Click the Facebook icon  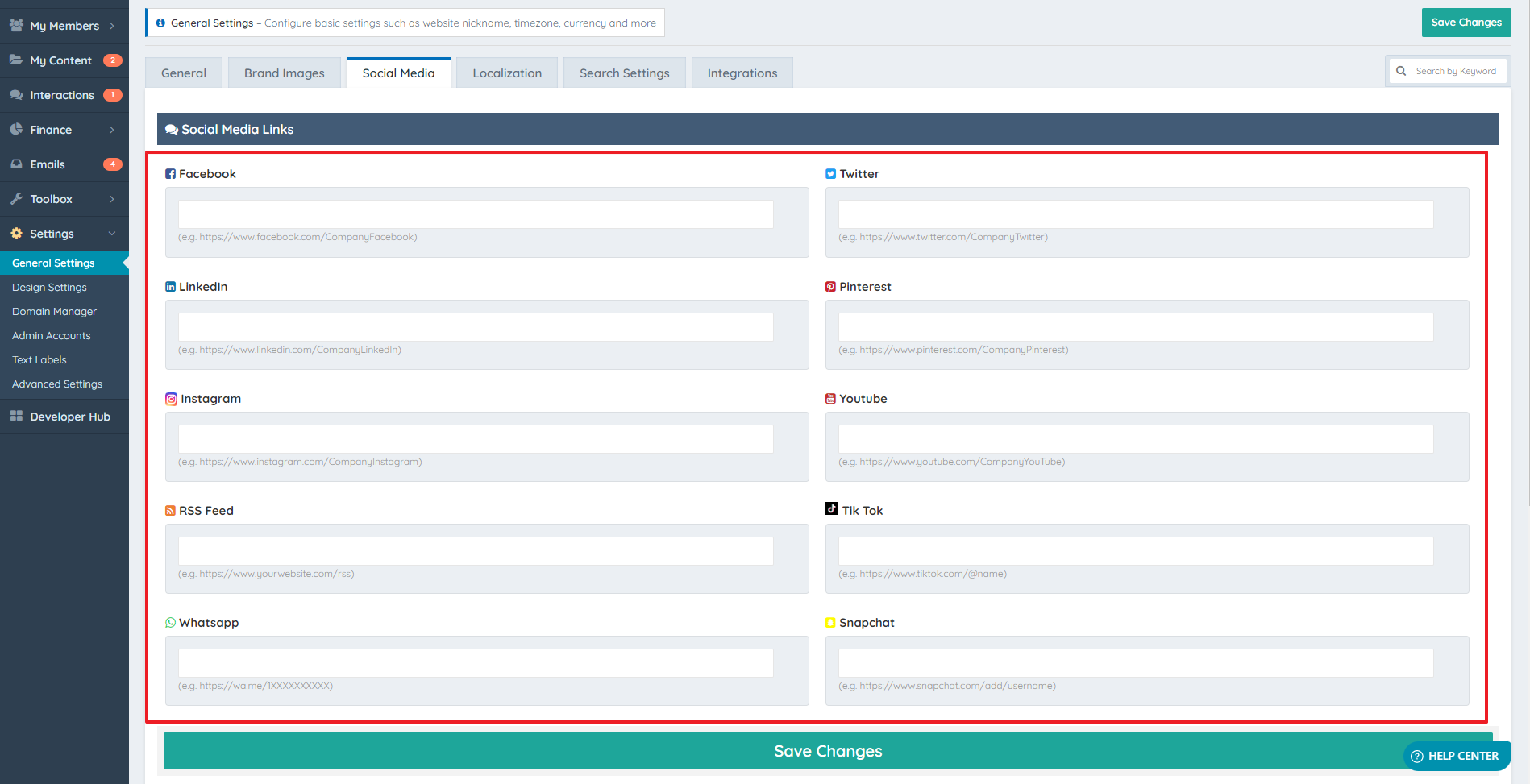170,173
